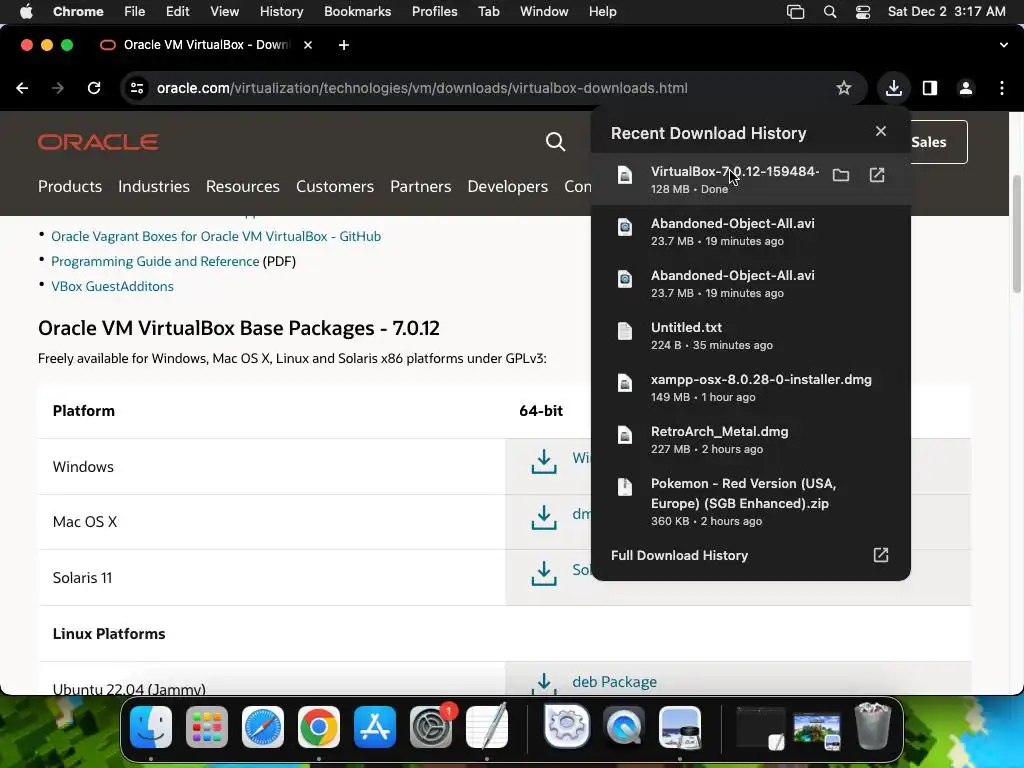Open Finder from the Dock
The width and height of the screenshot is (1024, 768).
151,726
